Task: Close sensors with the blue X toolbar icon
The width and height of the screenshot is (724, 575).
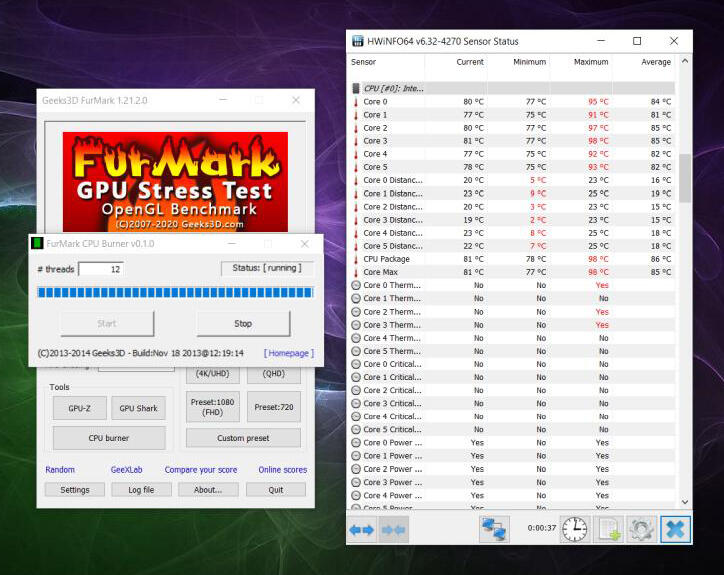Action: click(x=675, y=529)
